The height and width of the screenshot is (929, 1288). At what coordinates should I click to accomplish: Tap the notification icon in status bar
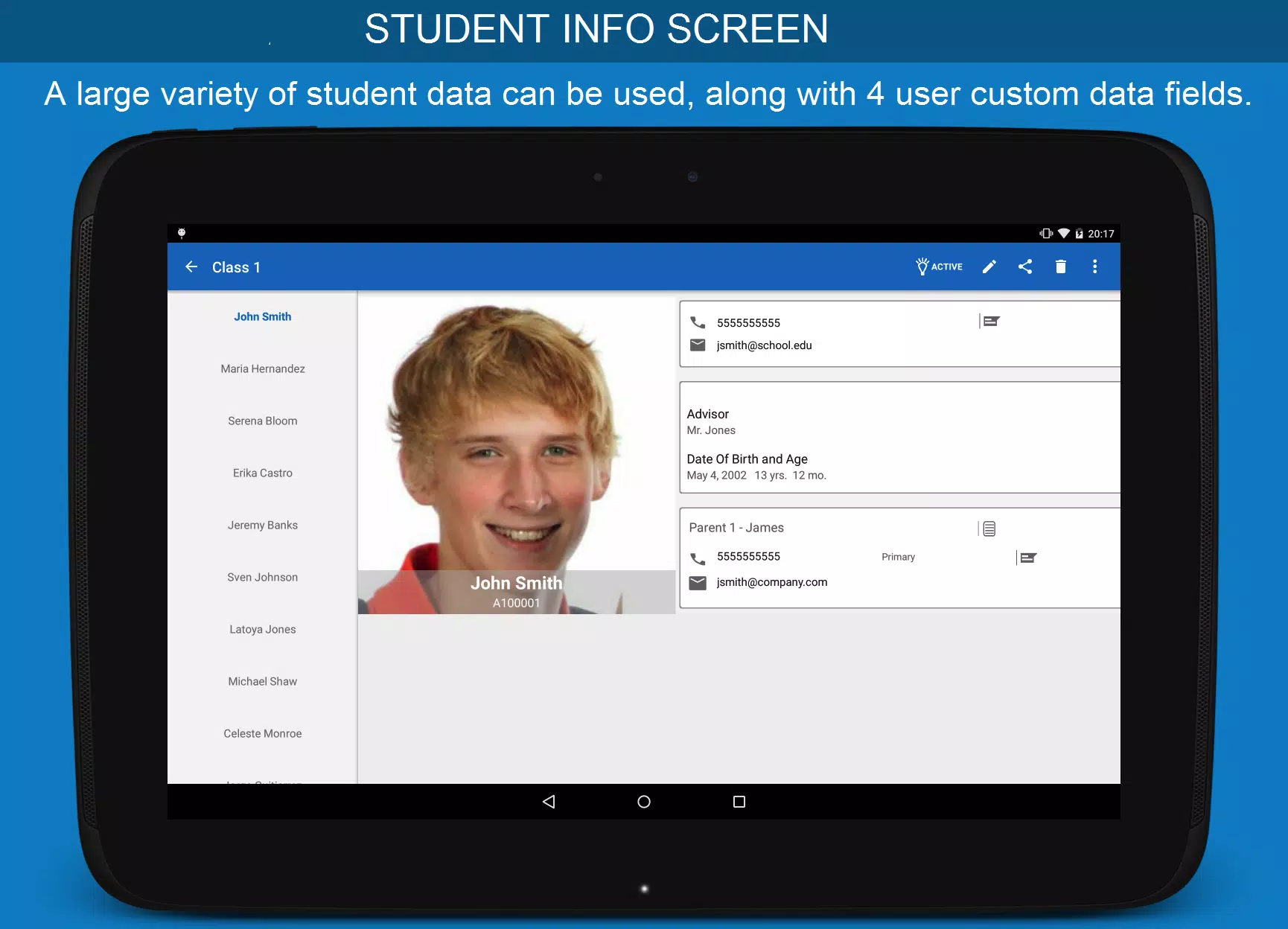pos(182,234)
